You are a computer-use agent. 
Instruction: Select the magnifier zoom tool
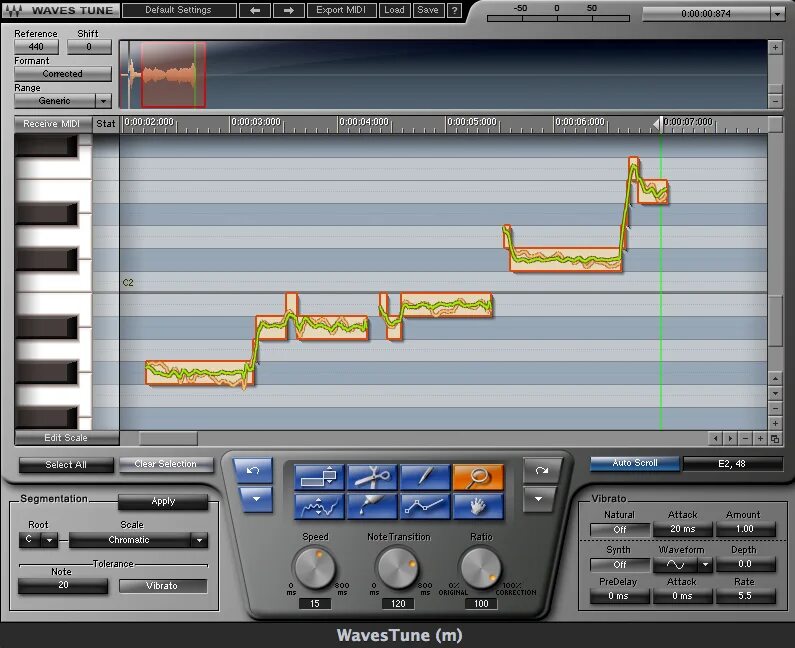click(x=478, y=477)
